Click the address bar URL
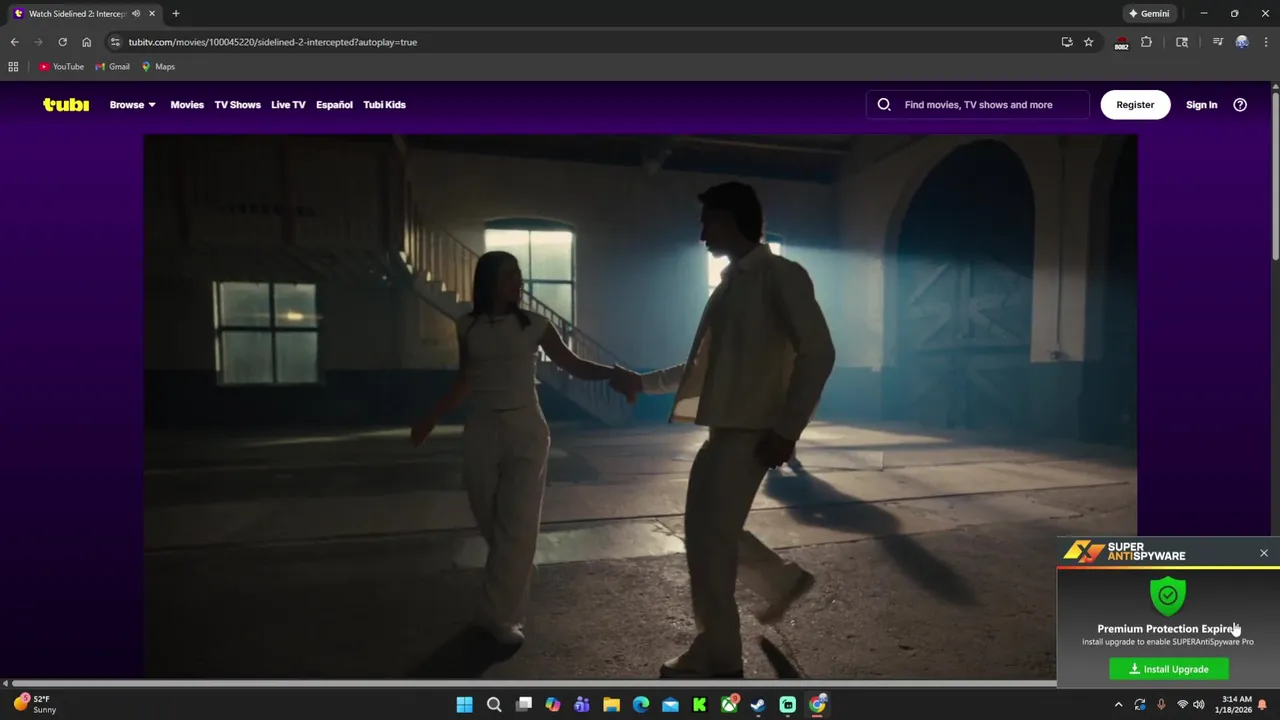Screen dimensions: 1280x720 pyautogui.click(x=273, y=42)
